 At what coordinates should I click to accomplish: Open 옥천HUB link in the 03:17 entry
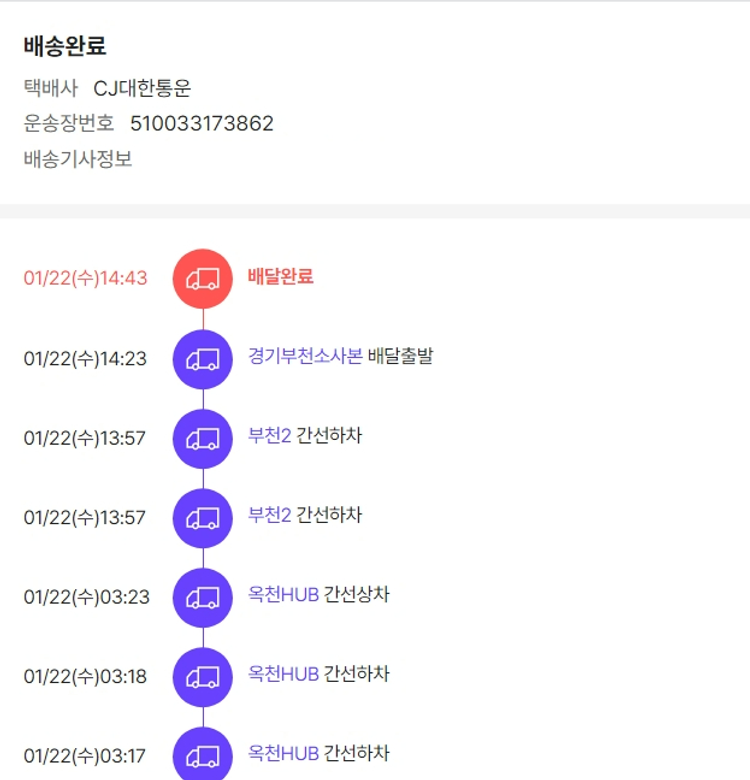pos(283,753)
